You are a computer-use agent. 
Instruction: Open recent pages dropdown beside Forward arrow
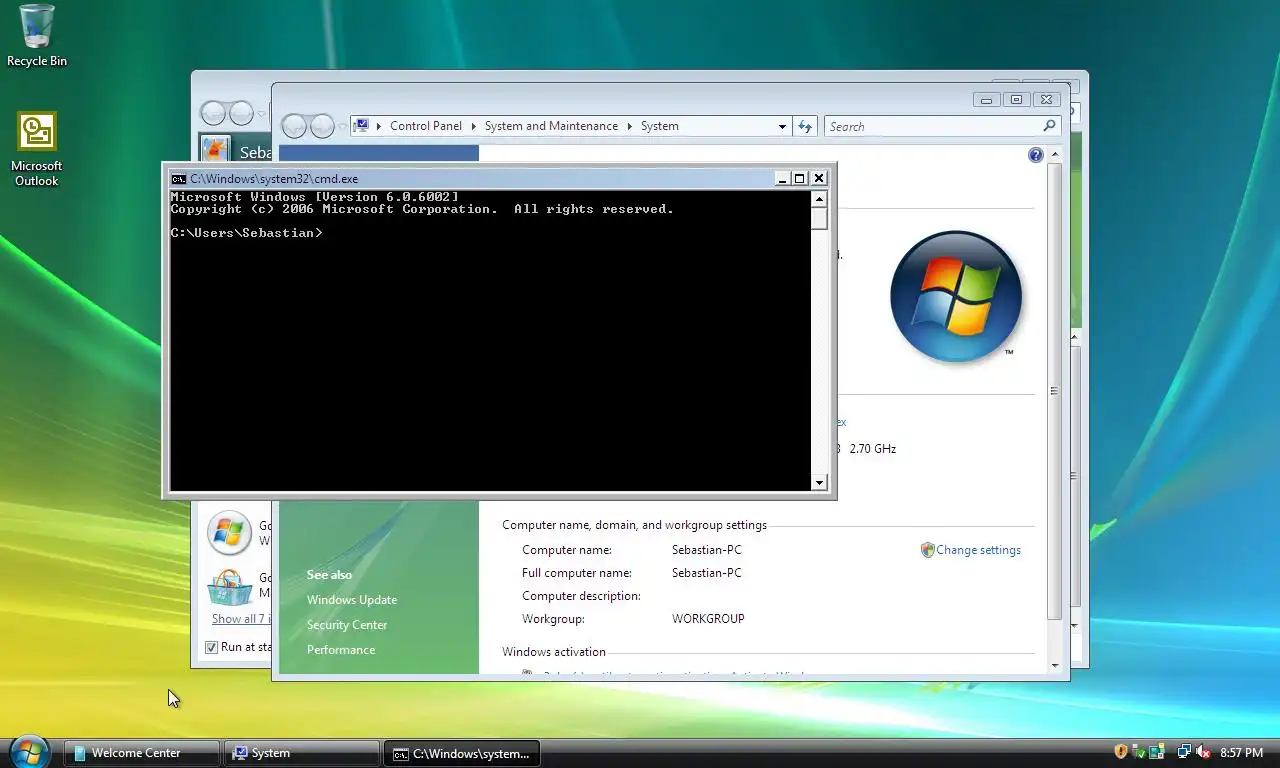click(x=342, y=126)
